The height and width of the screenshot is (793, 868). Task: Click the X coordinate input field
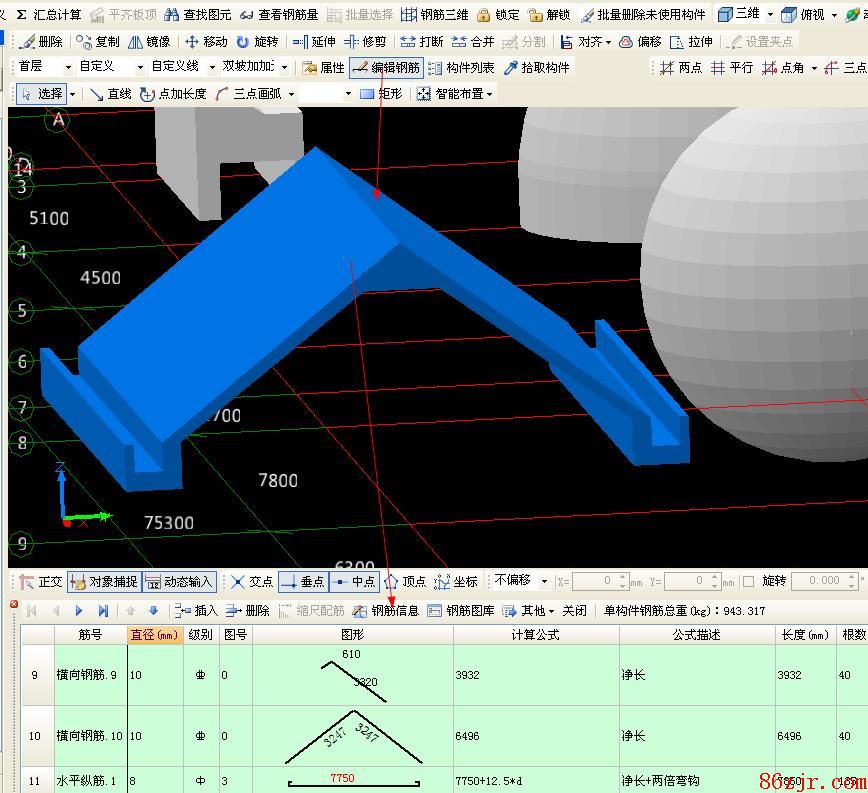point(600,581)
